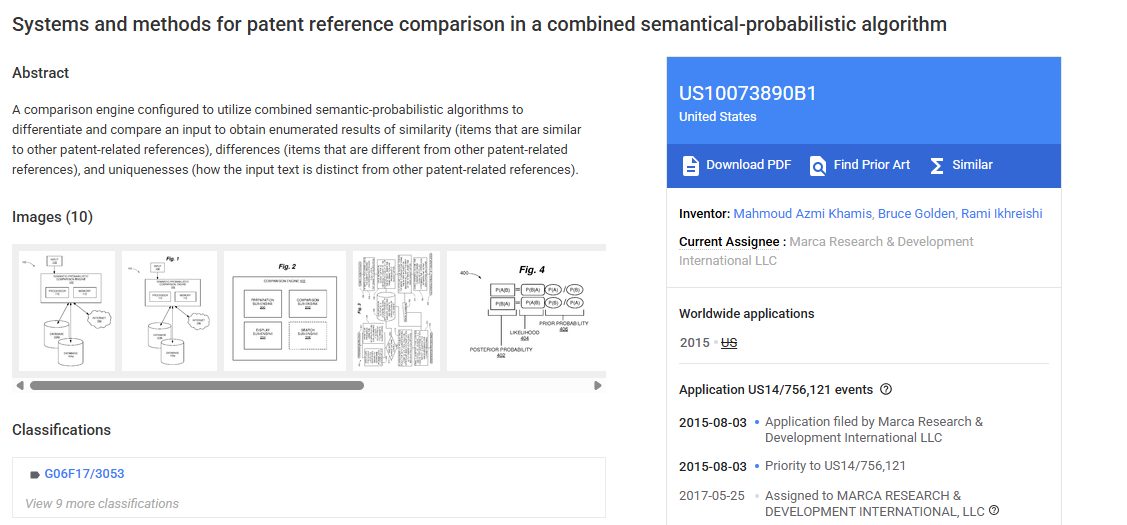Screen dimensions: 1127x525
Task: Click the Similar sigma icon
Action: (x=937, y=166)
